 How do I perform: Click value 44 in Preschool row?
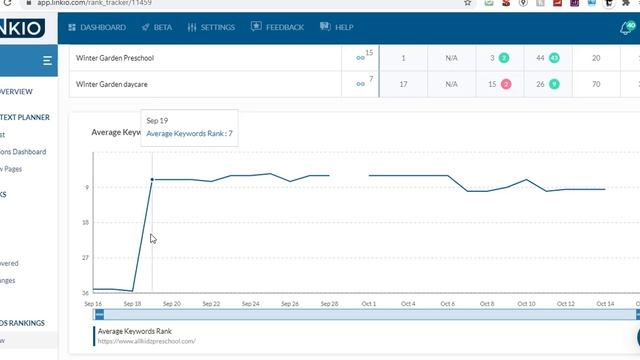[540, 58]
